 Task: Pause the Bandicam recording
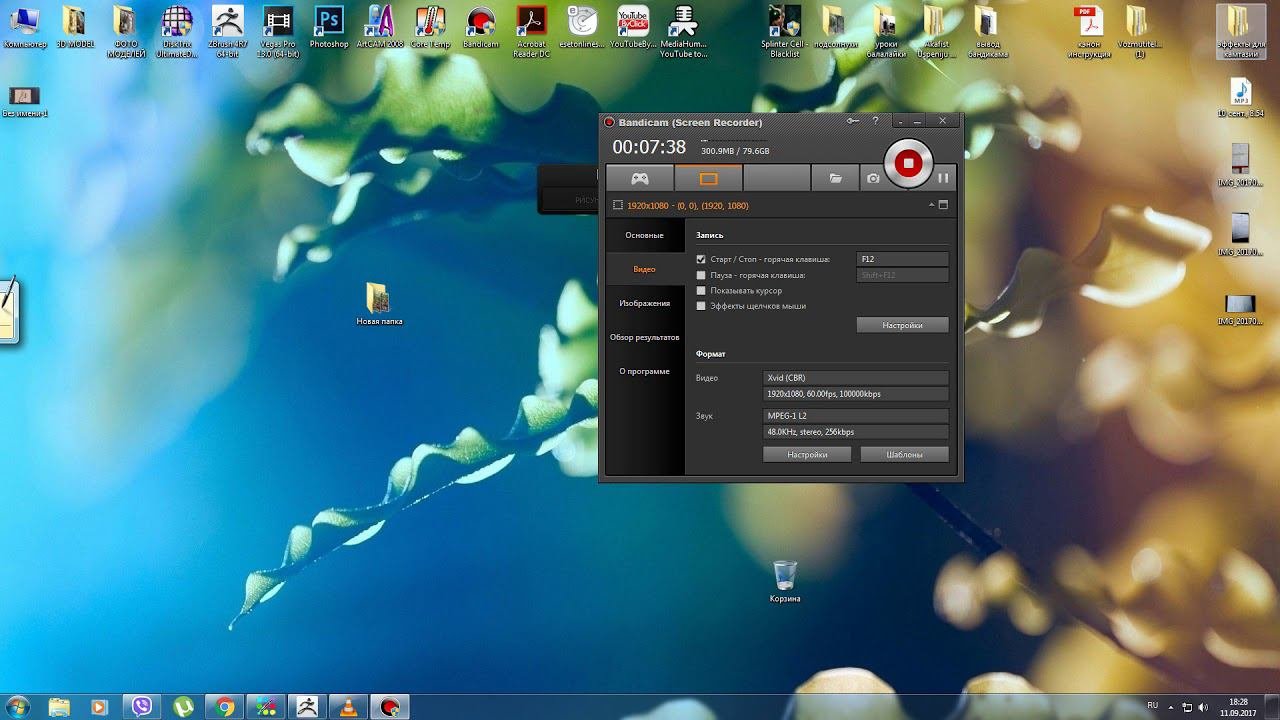pyautogui.click(x=942, y=178)
